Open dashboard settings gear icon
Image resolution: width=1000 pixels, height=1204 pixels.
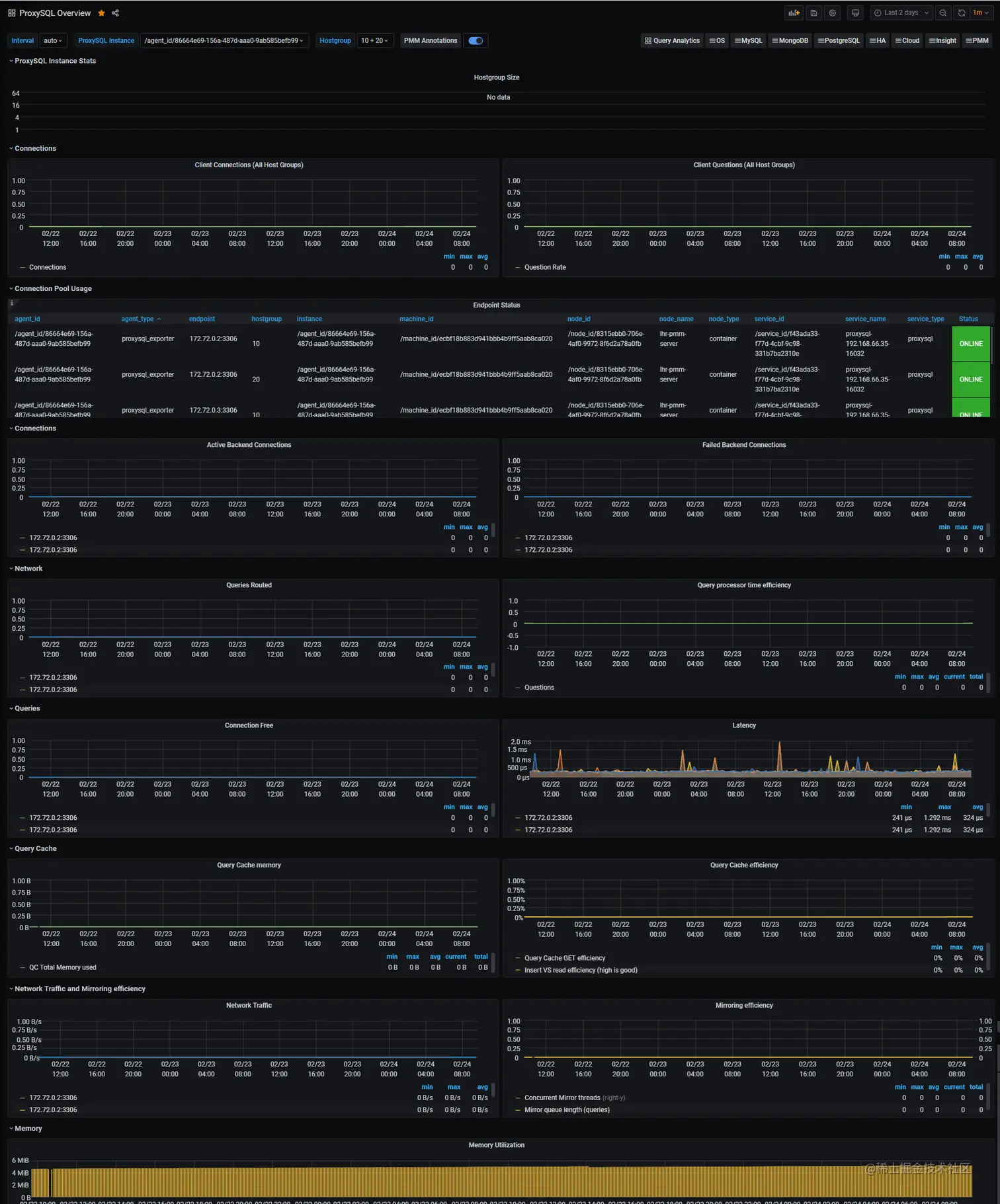coord(833,13)
